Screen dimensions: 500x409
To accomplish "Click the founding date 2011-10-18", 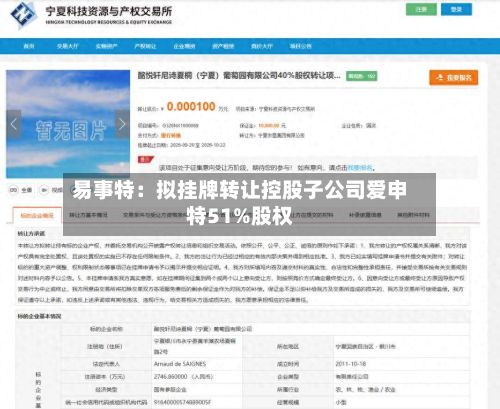I will point(351,364).
